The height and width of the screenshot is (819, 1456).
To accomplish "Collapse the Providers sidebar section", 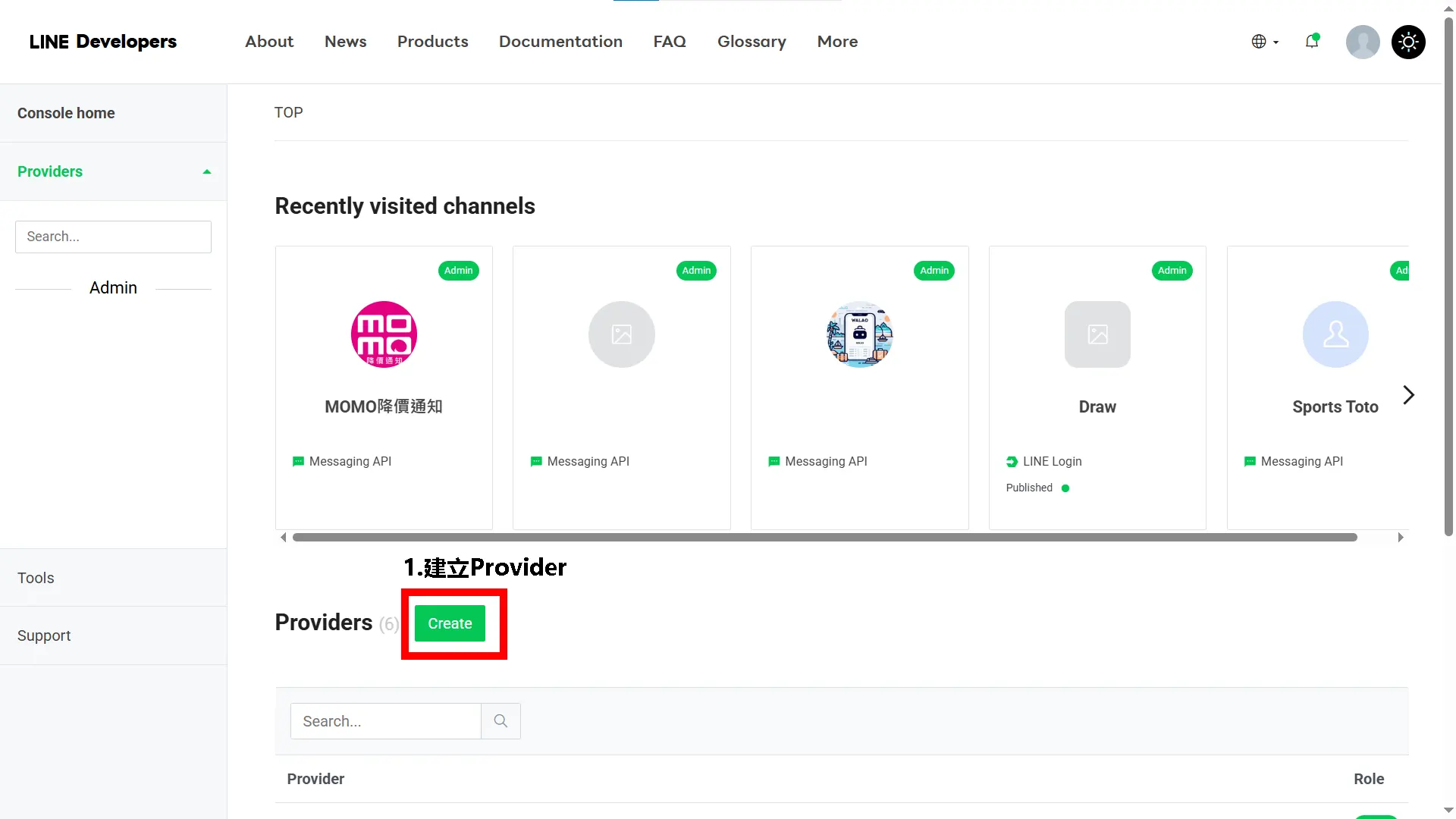I will tap(206, 171).
